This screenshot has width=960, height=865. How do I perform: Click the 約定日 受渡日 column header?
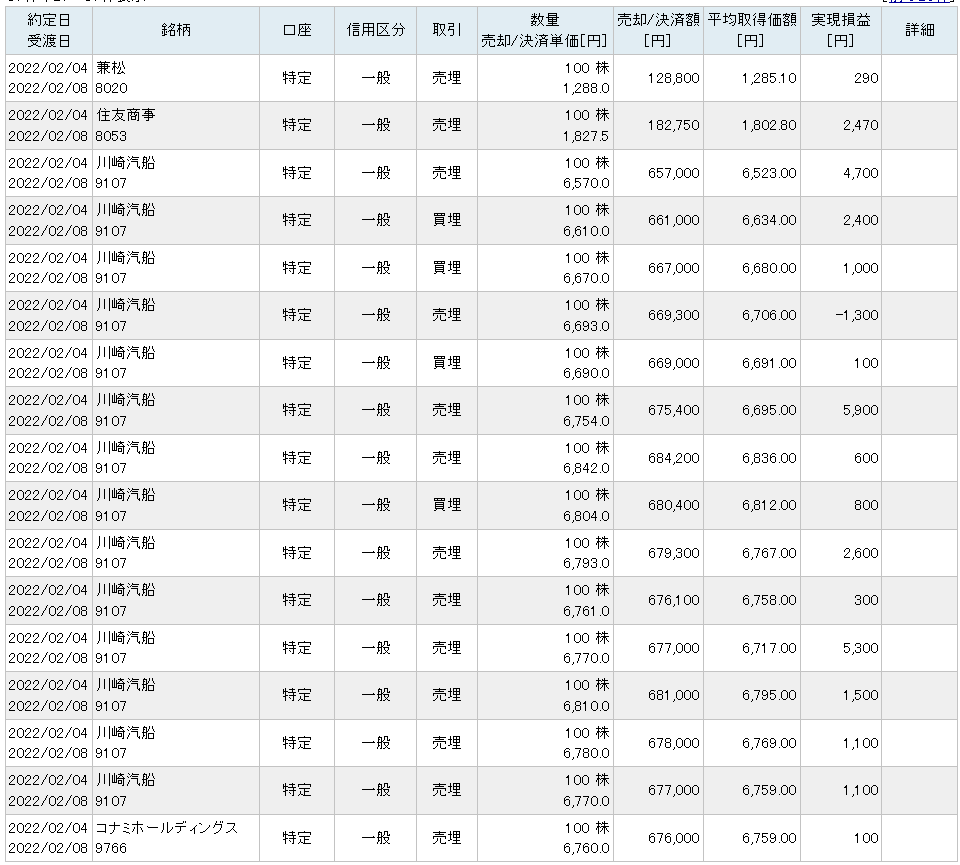(x=49, y=31)
